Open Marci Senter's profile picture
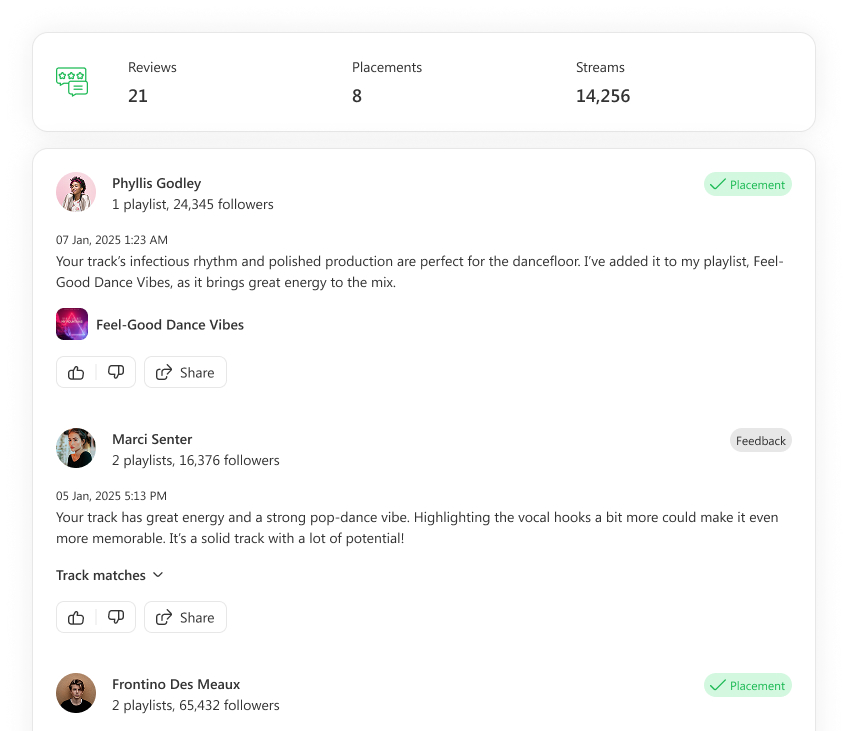The height and width of the screenshot is (731, 848). click(76, 448)
